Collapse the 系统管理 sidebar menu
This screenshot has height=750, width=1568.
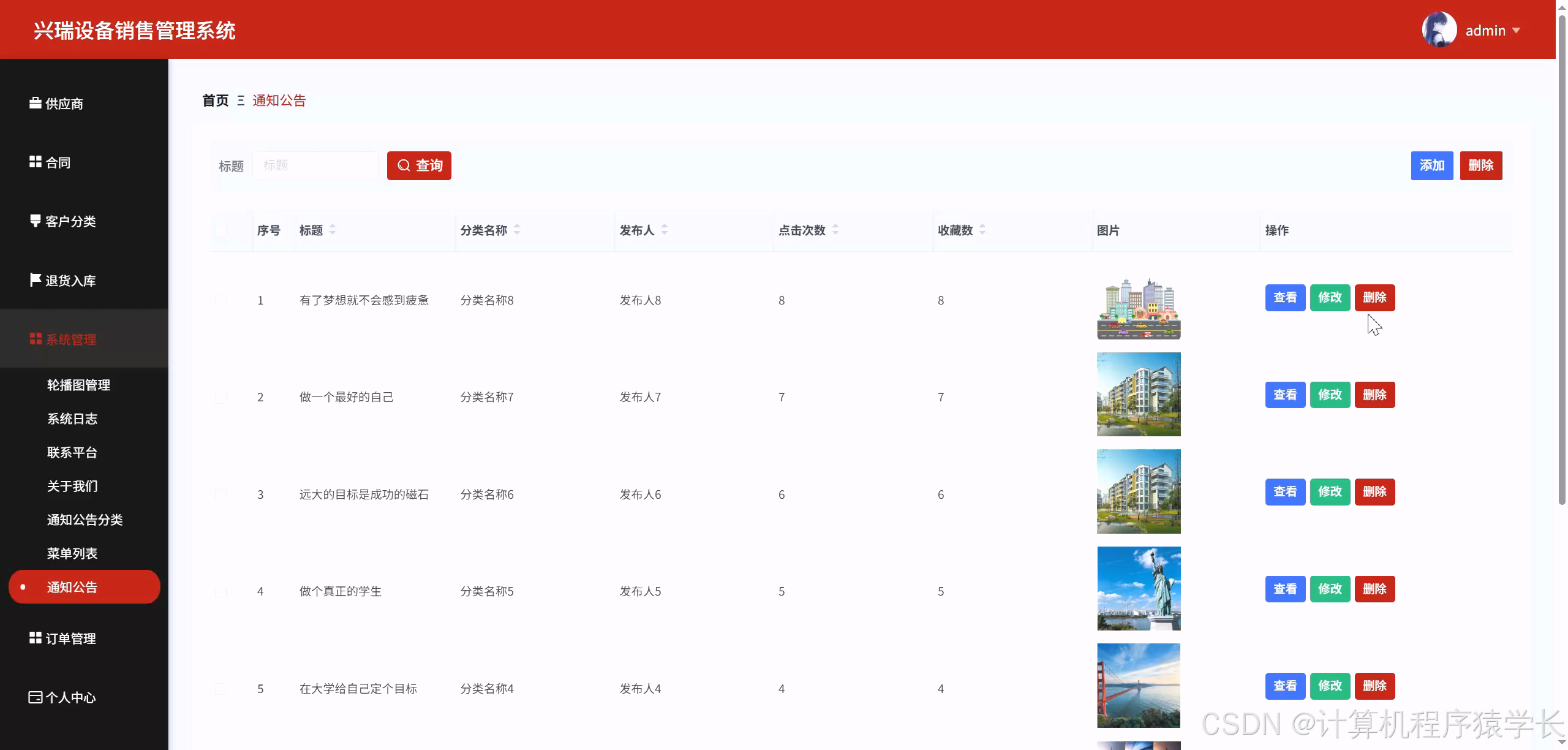84,339
